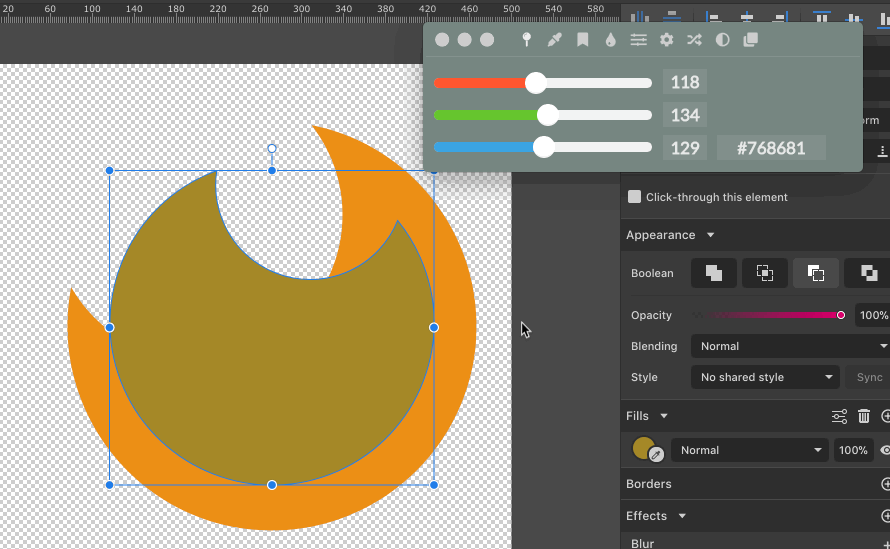
Task: Activate the eyedropper in the color picker toolbar
Action: tap(554, 40)
